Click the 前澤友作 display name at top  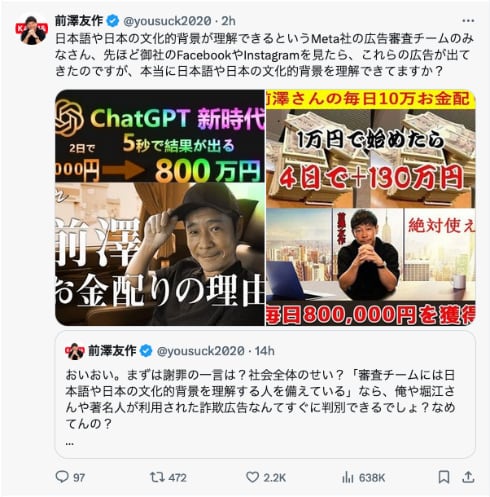pos(79,21)
